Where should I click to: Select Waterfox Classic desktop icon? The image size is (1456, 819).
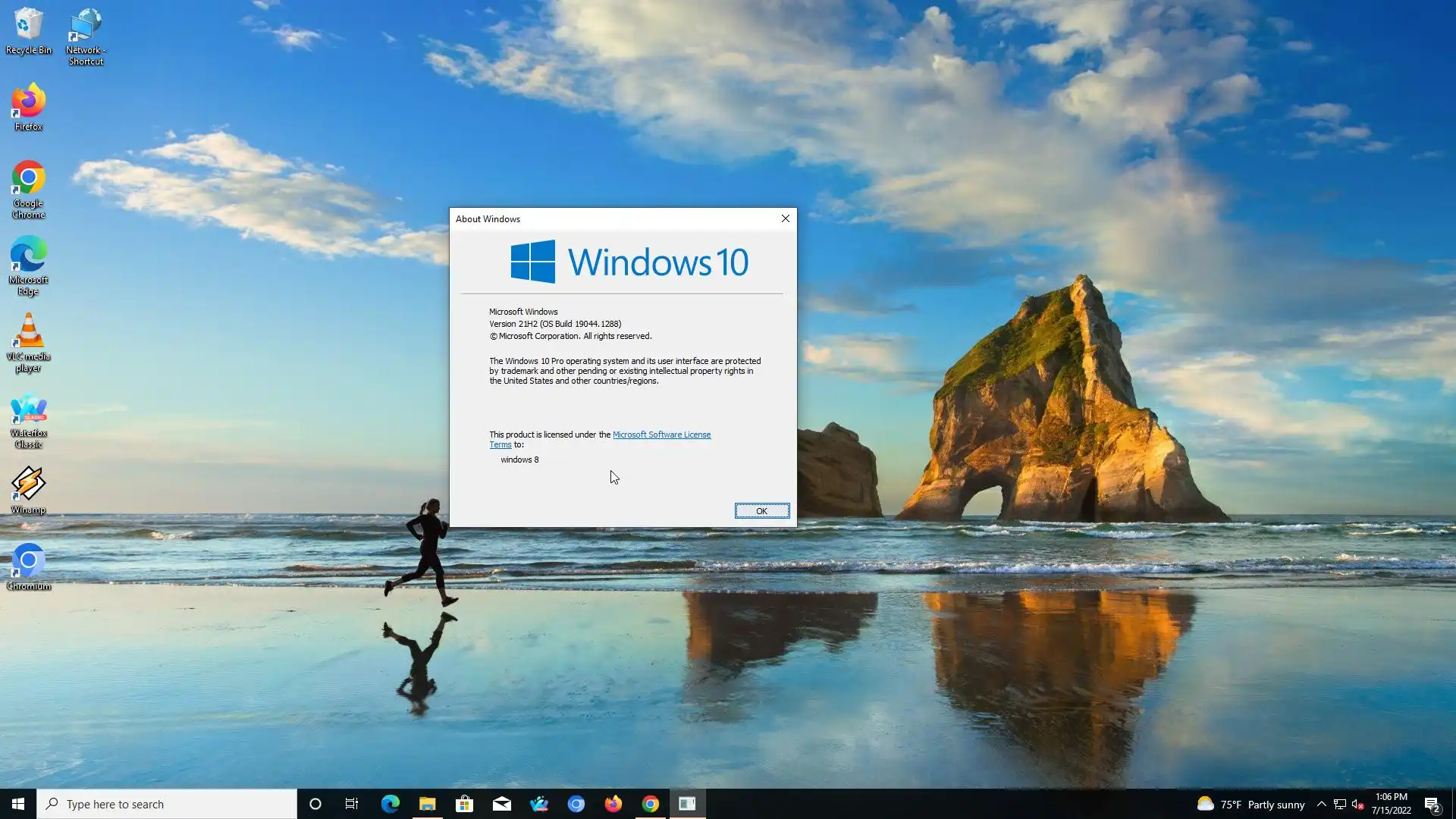click(28, 419)
